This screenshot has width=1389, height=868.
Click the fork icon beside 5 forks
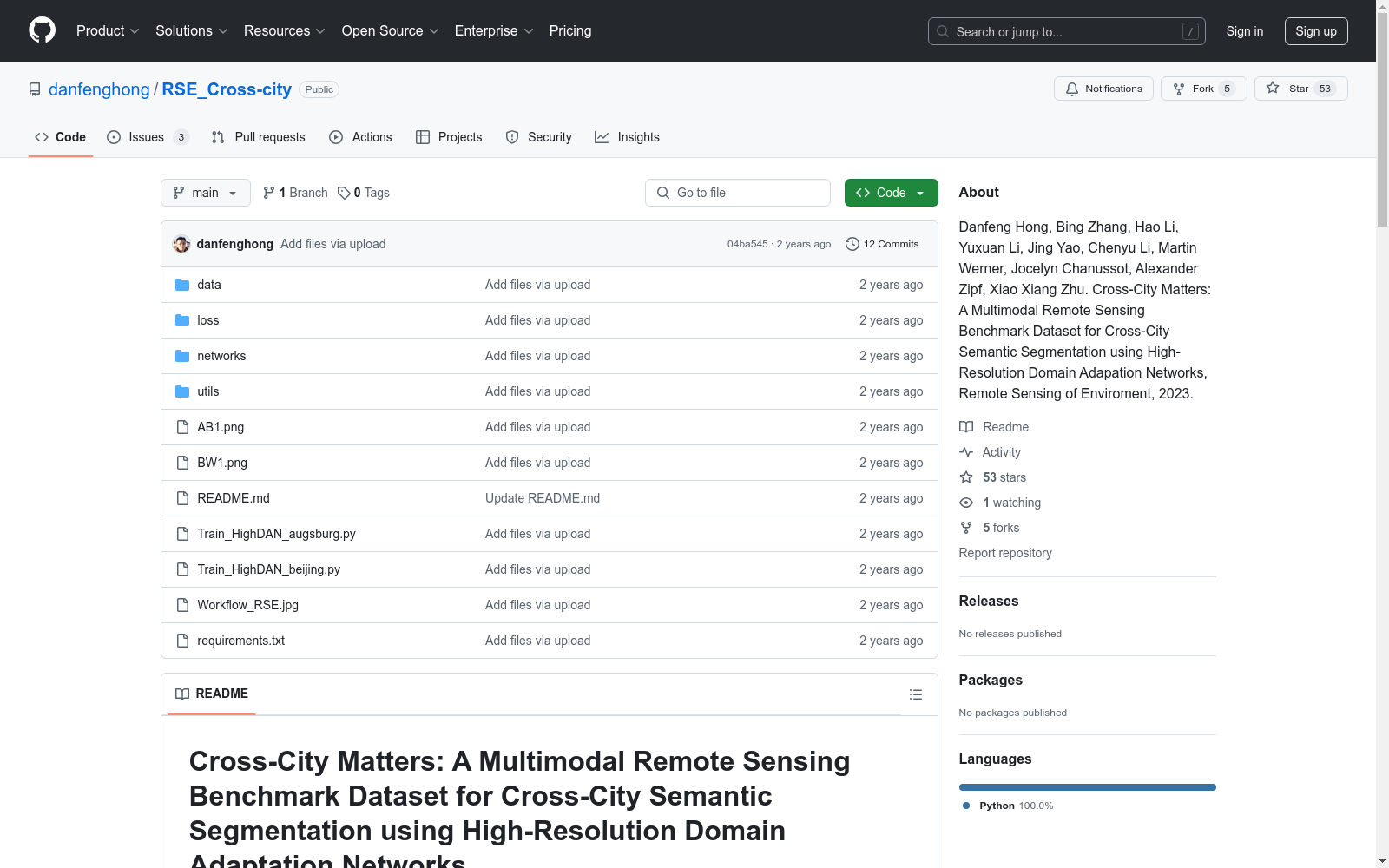point(966,528)
